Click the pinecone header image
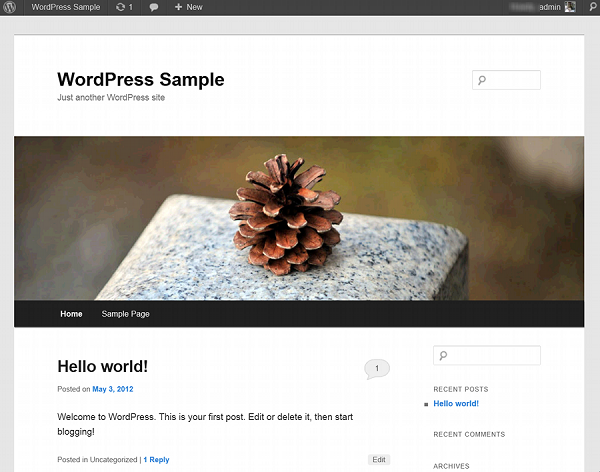This screenshot has height=472, width=600. 299,218
